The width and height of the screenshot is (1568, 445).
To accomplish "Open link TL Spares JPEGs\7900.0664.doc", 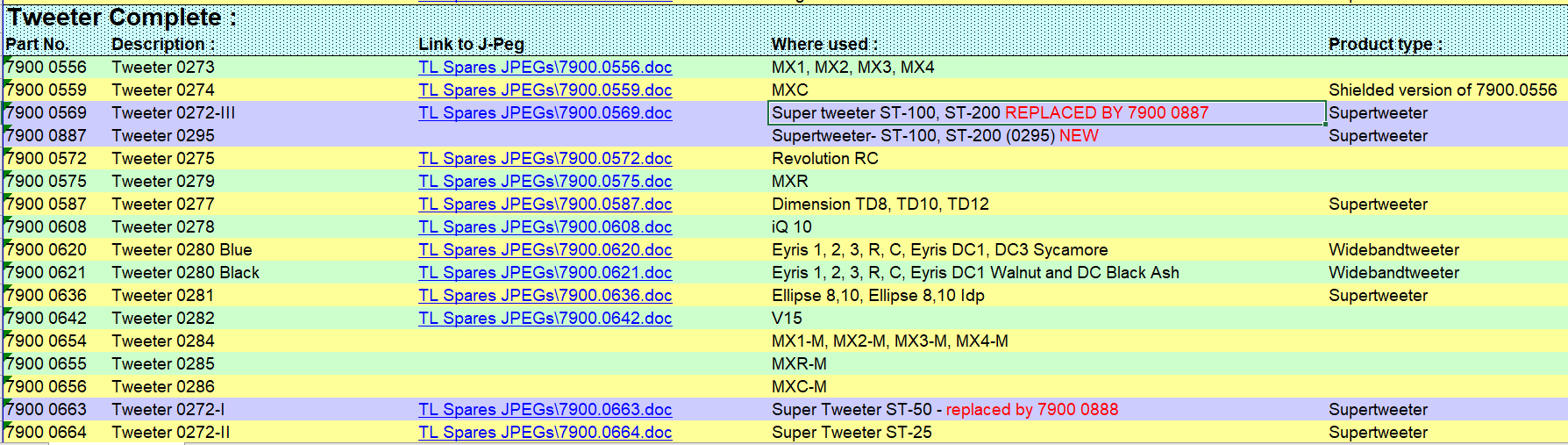I will click(x=545, y=433).
